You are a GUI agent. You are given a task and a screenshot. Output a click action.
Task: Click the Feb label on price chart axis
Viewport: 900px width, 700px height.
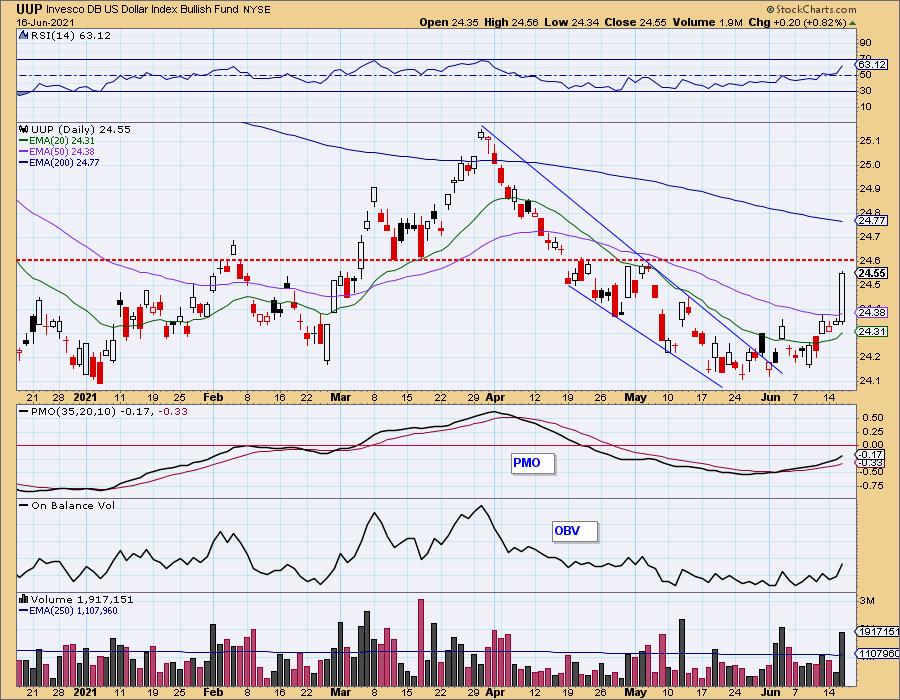tap(213, 397)
